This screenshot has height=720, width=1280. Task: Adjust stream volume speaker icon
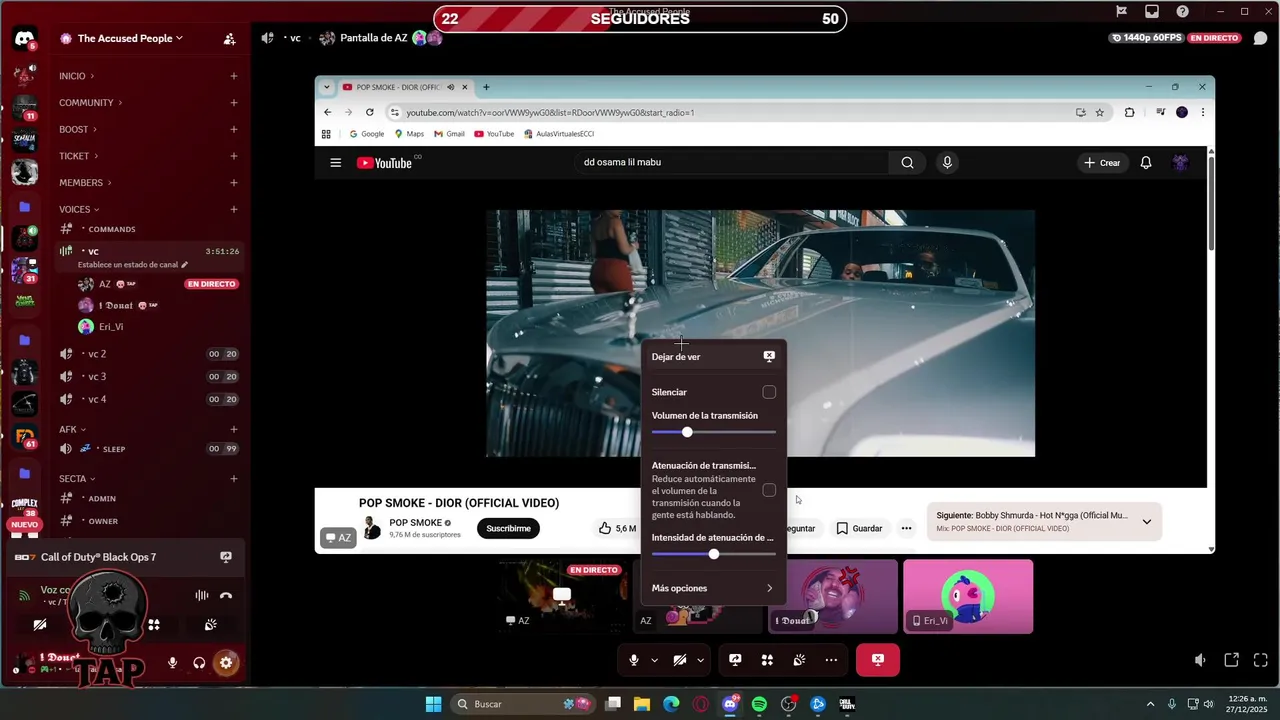click(1200, 660)
